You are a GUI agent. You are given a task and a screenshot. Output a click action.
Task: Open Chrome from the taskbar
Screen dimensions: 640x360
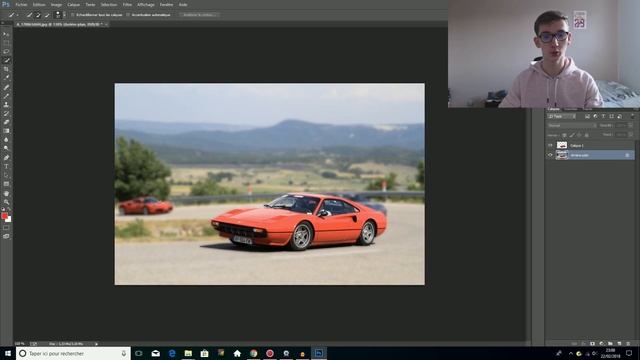click(x=253, y=353)
